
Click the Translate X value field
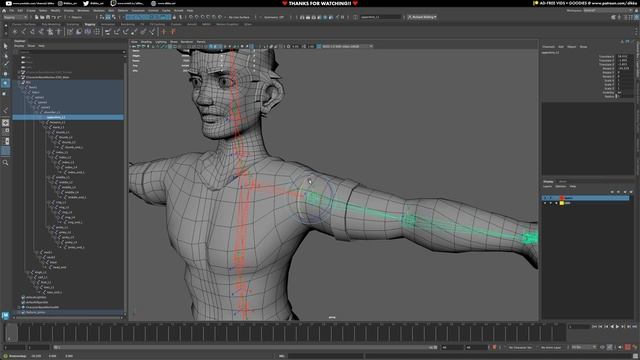tap(624, 56)
